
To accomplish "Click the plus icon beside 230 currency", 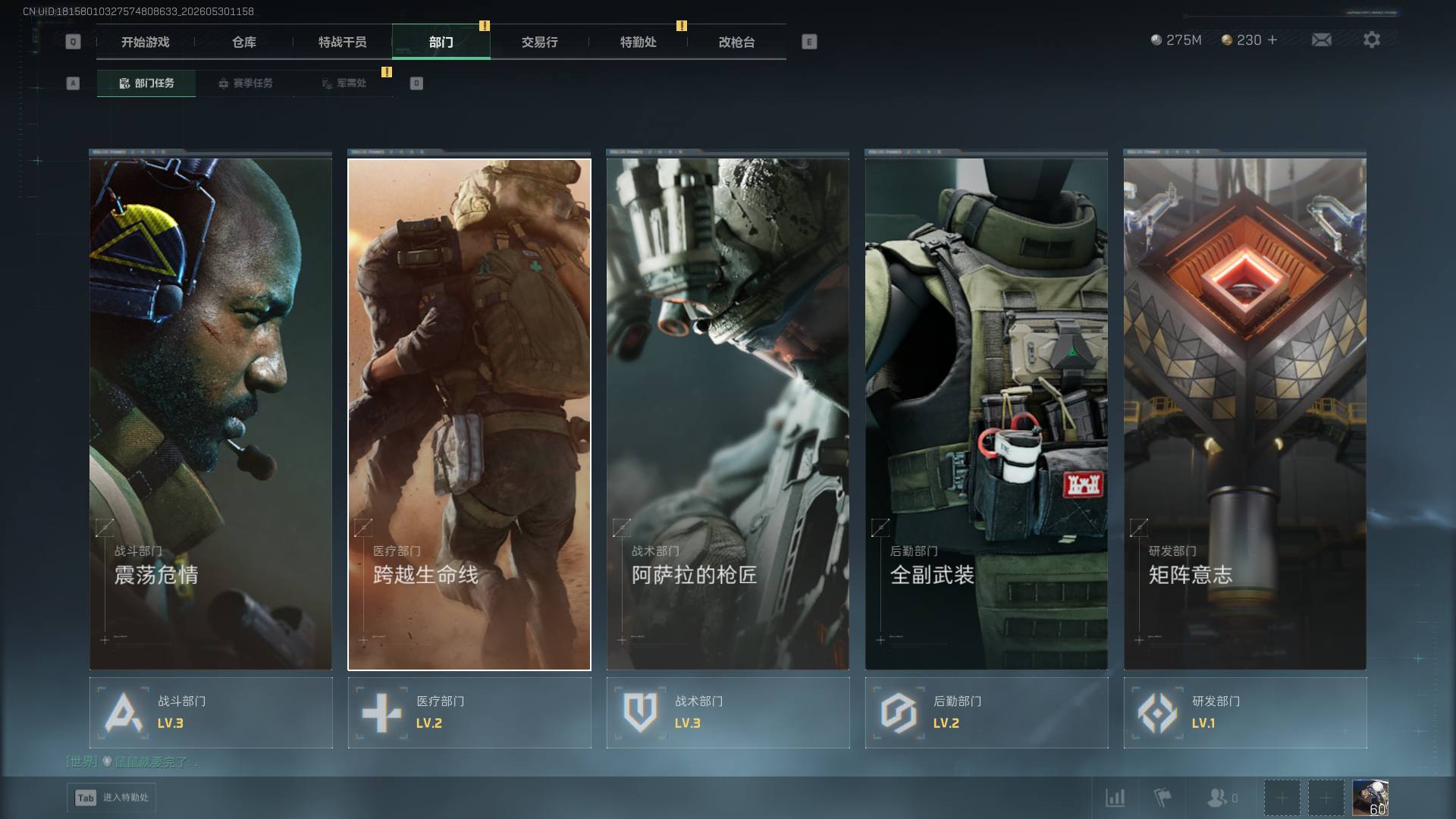I will tap(1272, 39).
